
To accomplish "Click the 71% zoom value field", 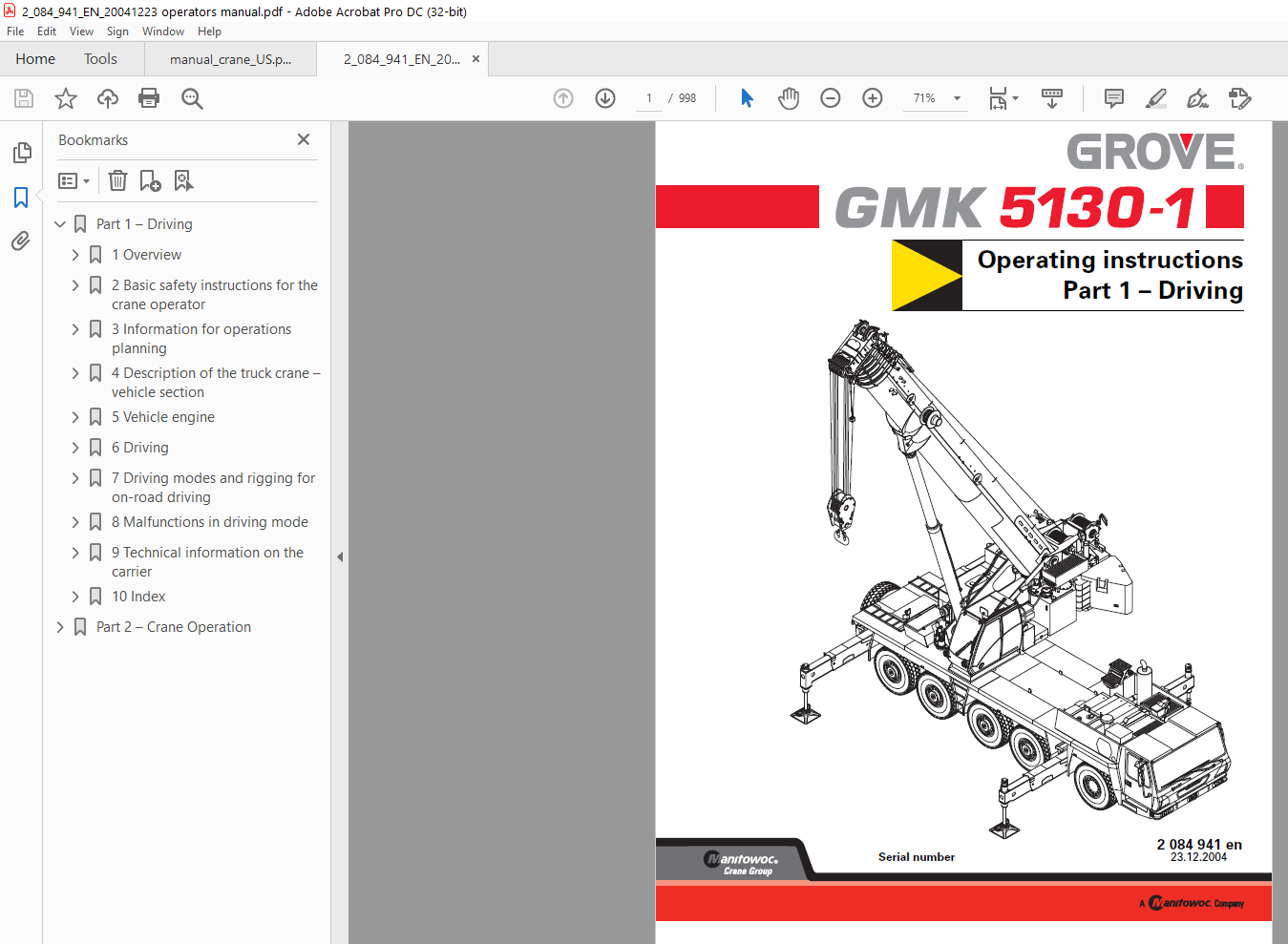I will pyautogui.click(x=924, y=98).
